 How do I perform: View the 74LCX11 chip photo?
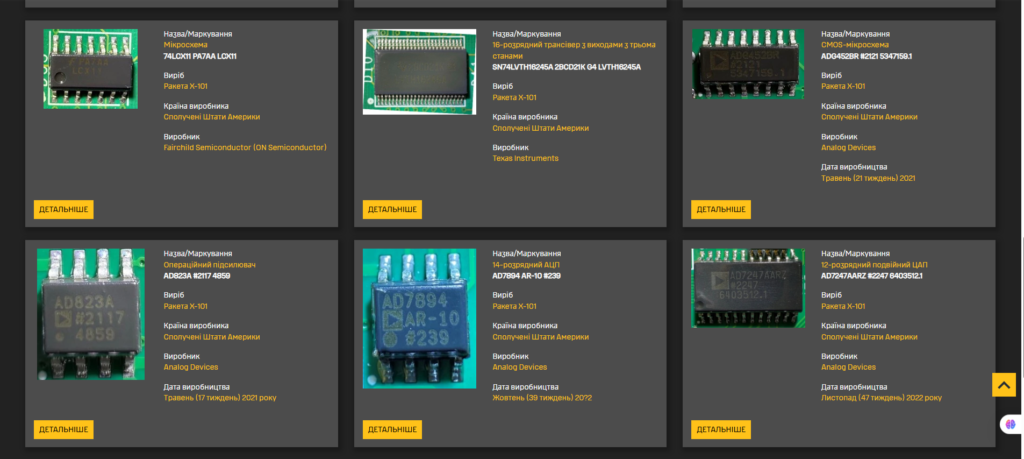(91, 69)
